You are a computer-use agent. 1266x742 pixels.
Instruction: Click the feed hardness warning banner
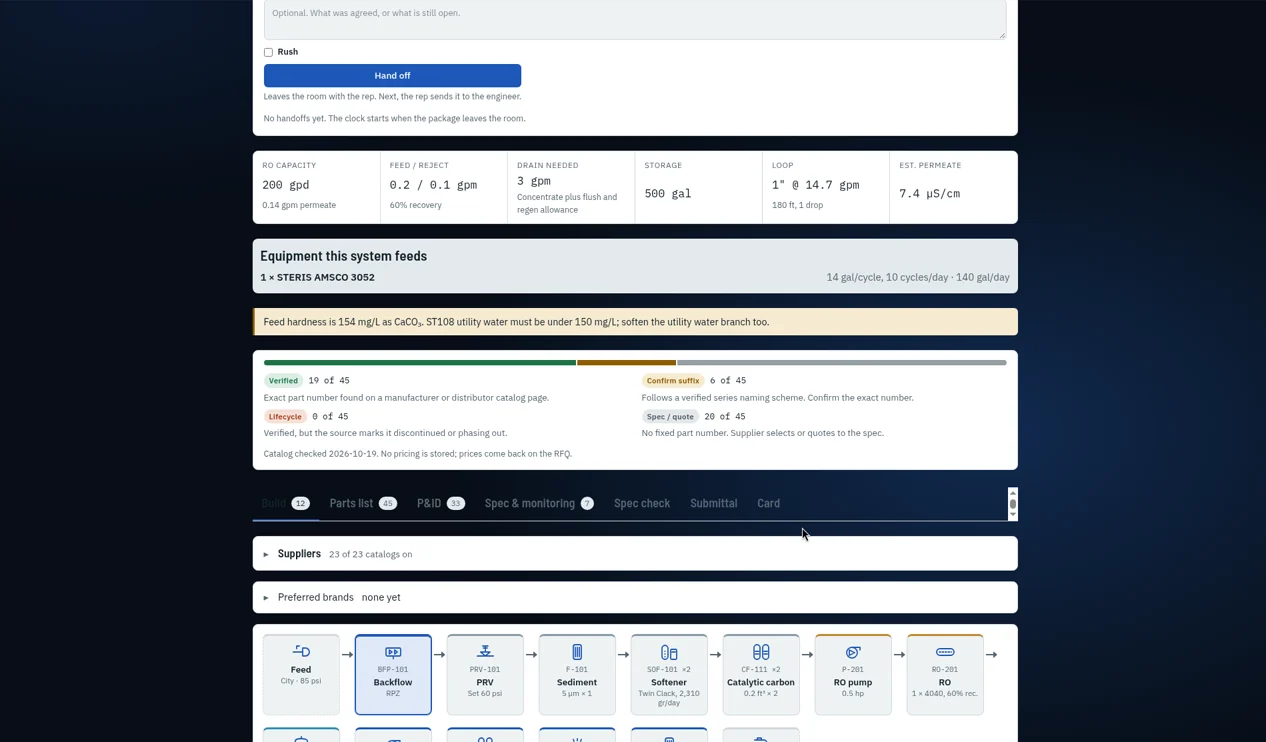click(x=635, y=322)
